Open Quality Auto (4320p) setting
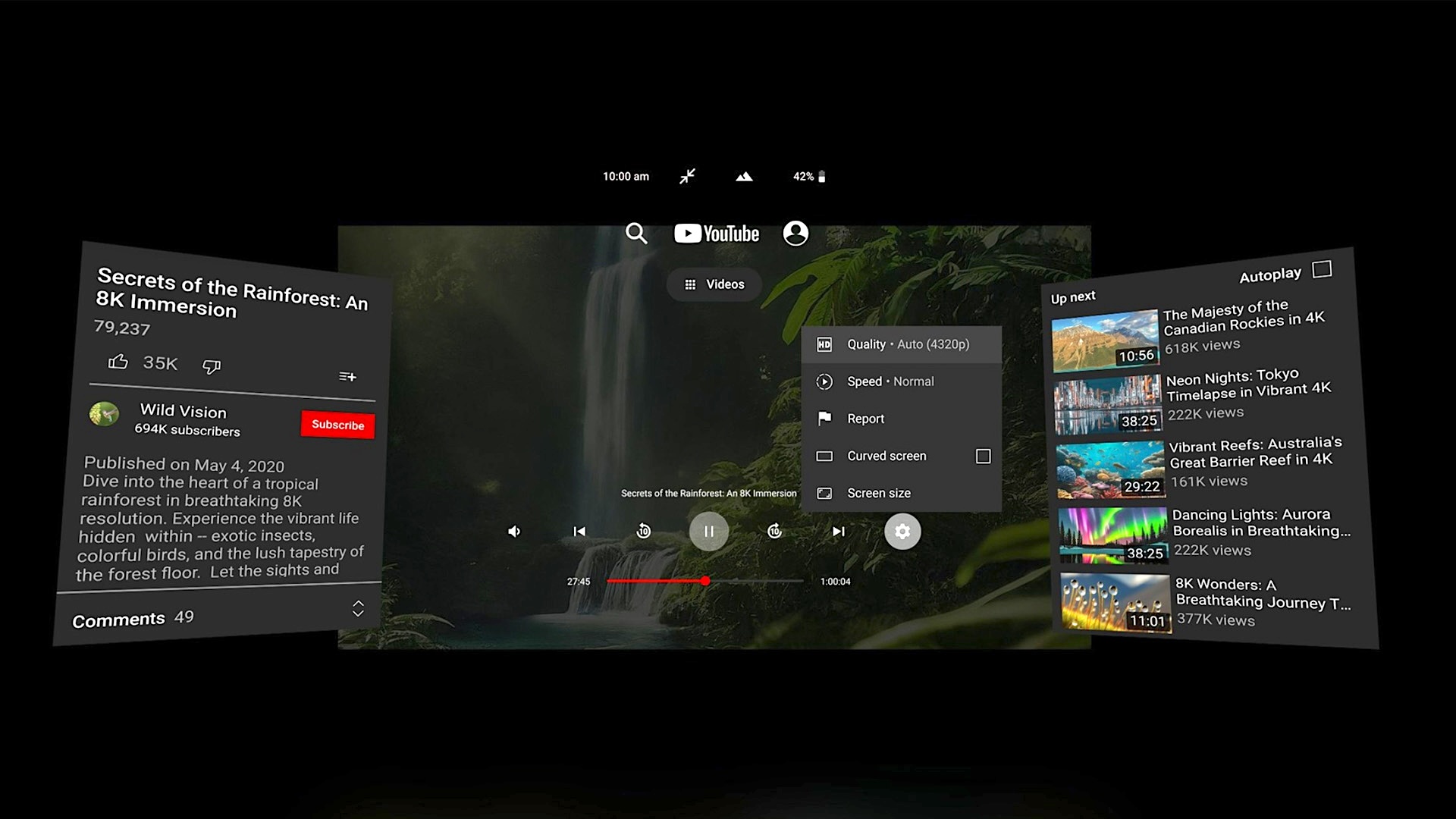The height and width of the screenshot is (819, 1456). click(x=901, y=344)
